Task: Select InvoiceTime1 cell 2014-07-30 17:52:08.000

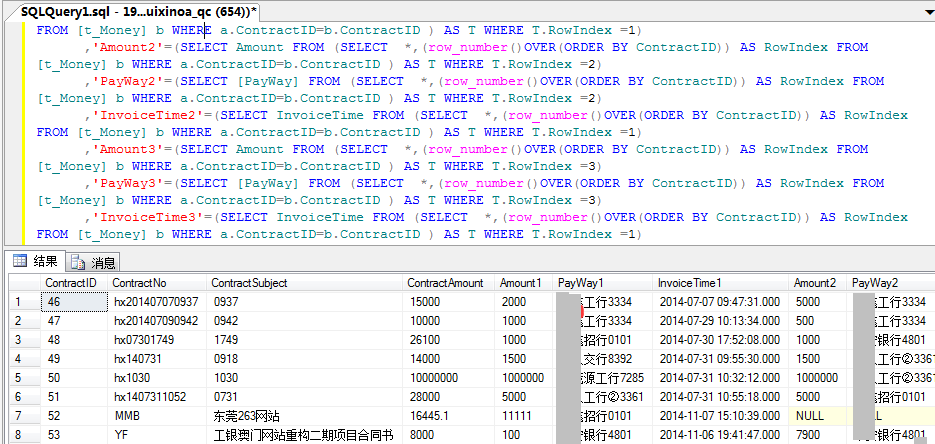Action: (721, 340)
